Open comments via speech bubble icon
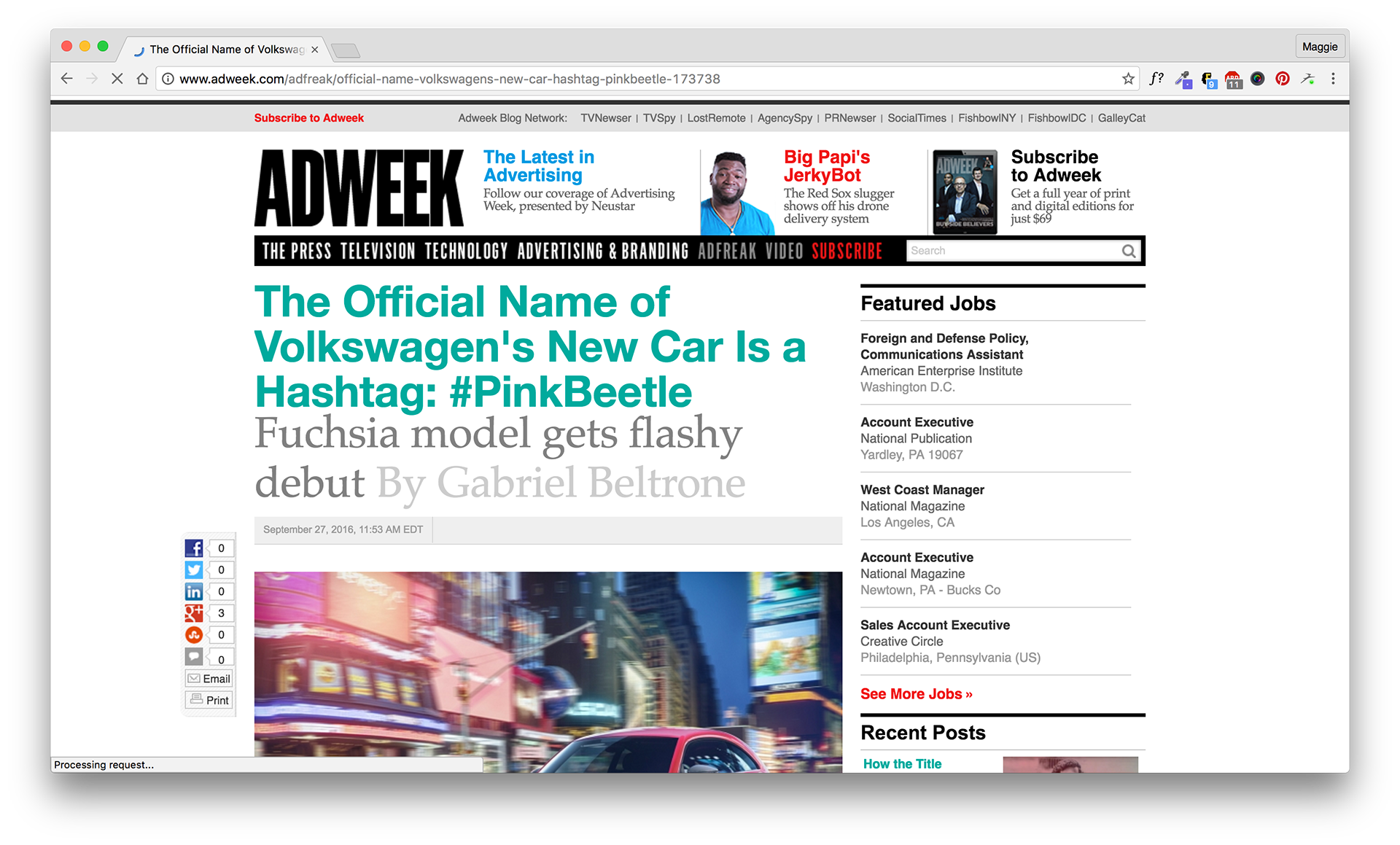The height and width of the screenshot is (845, 1400). (x=194, y=656)
